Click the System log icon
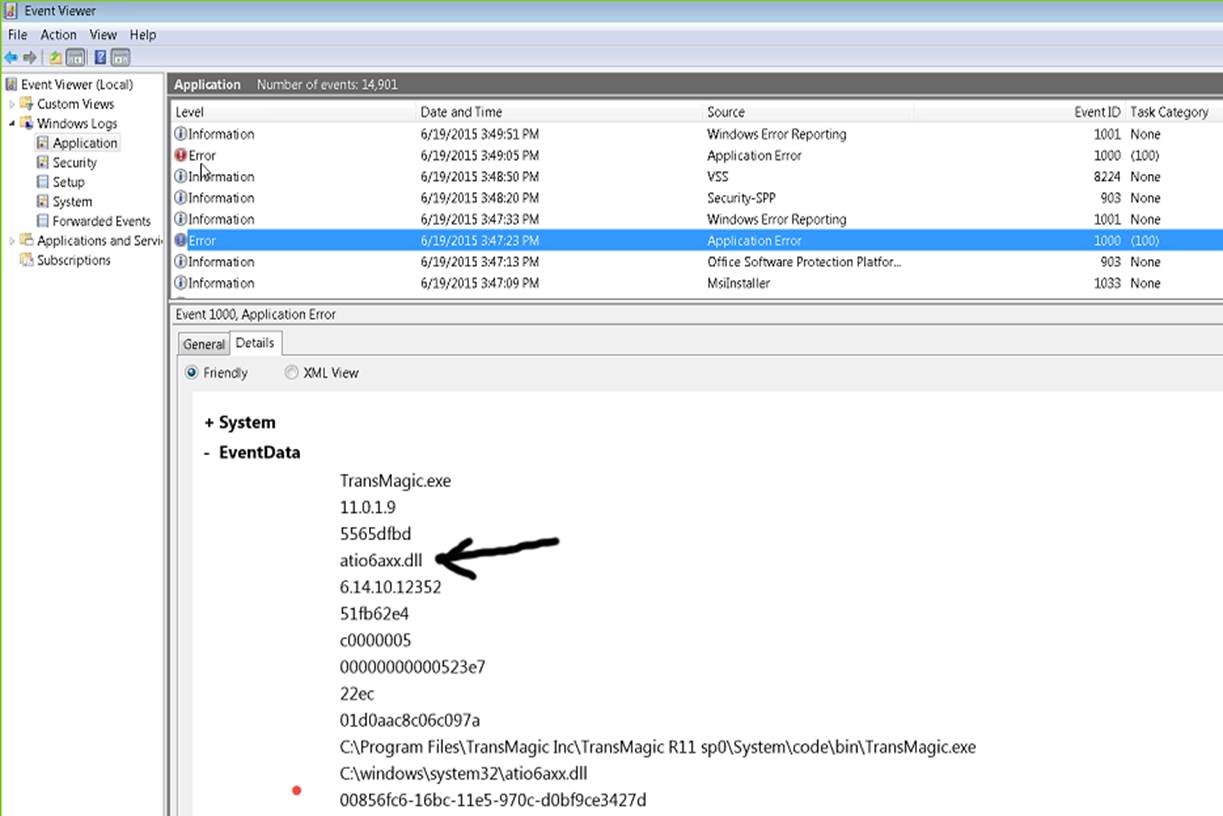Image resolution: width=1223 pixels, height=816 pixels. point(43,202)
